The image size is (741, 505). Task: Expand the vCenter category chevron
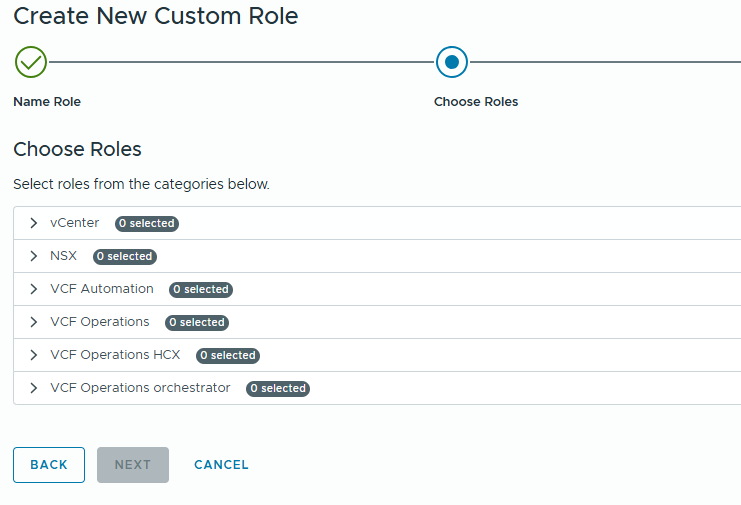point(34,223)
